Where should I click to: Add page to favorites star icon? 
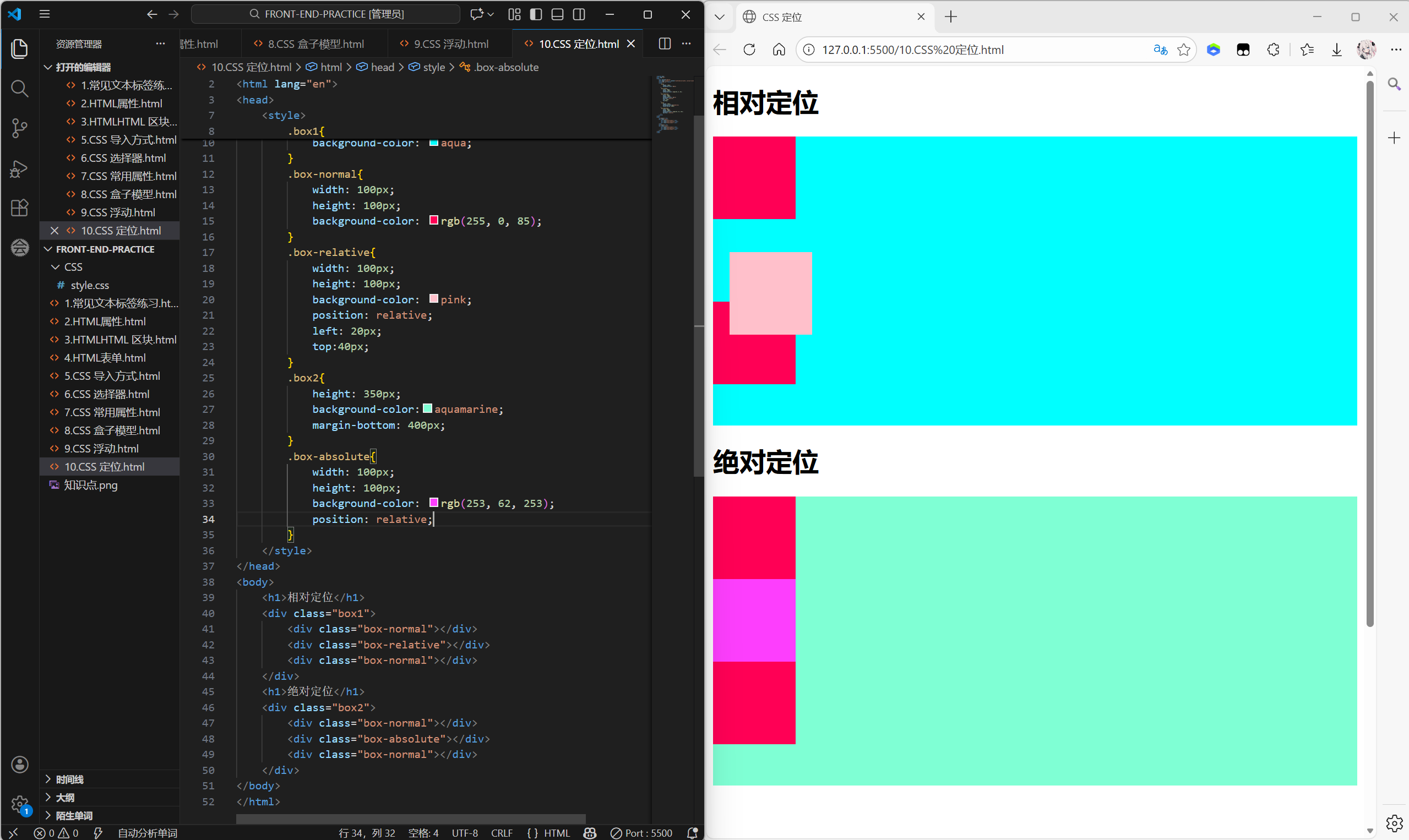pyautogui.click(x=1183, y=50)
